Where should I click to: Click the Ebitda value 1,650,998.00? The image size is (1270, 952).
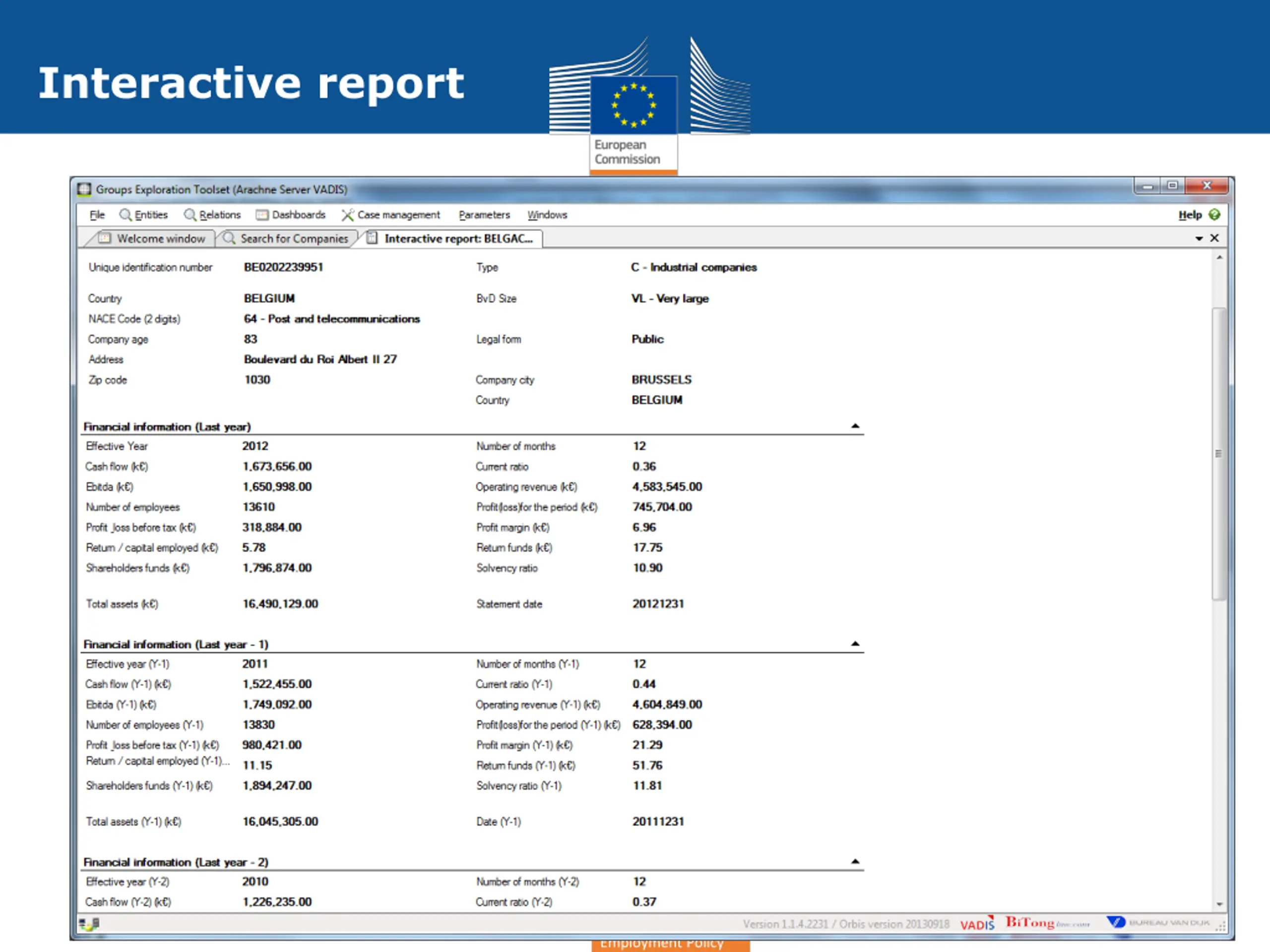(277, 486)
